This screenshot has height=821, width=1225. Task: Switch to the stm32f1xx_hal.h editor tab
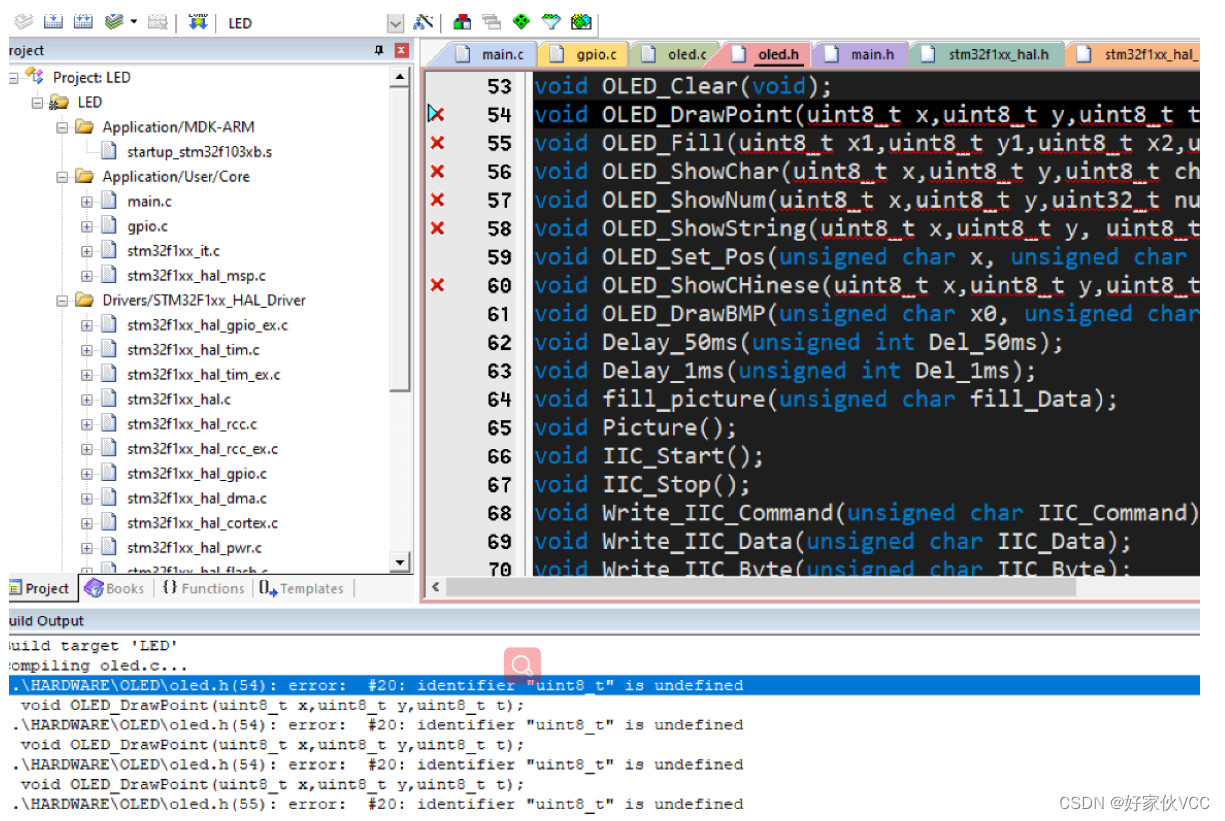click(x=986, y=54)
